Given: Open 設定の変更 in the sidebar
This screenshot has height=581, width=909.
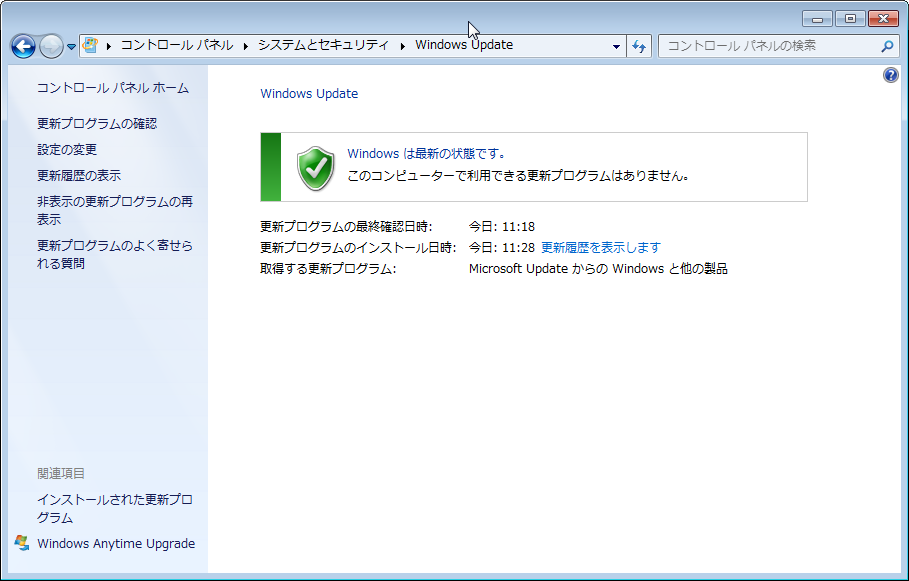Looking at the screenshot, I should tap(67, 150).
